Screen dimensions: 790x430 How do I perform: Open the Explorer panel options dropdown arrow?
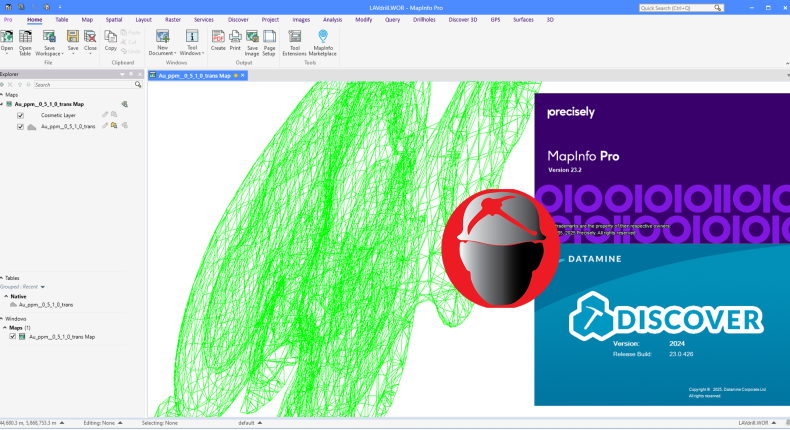(122, 74)
